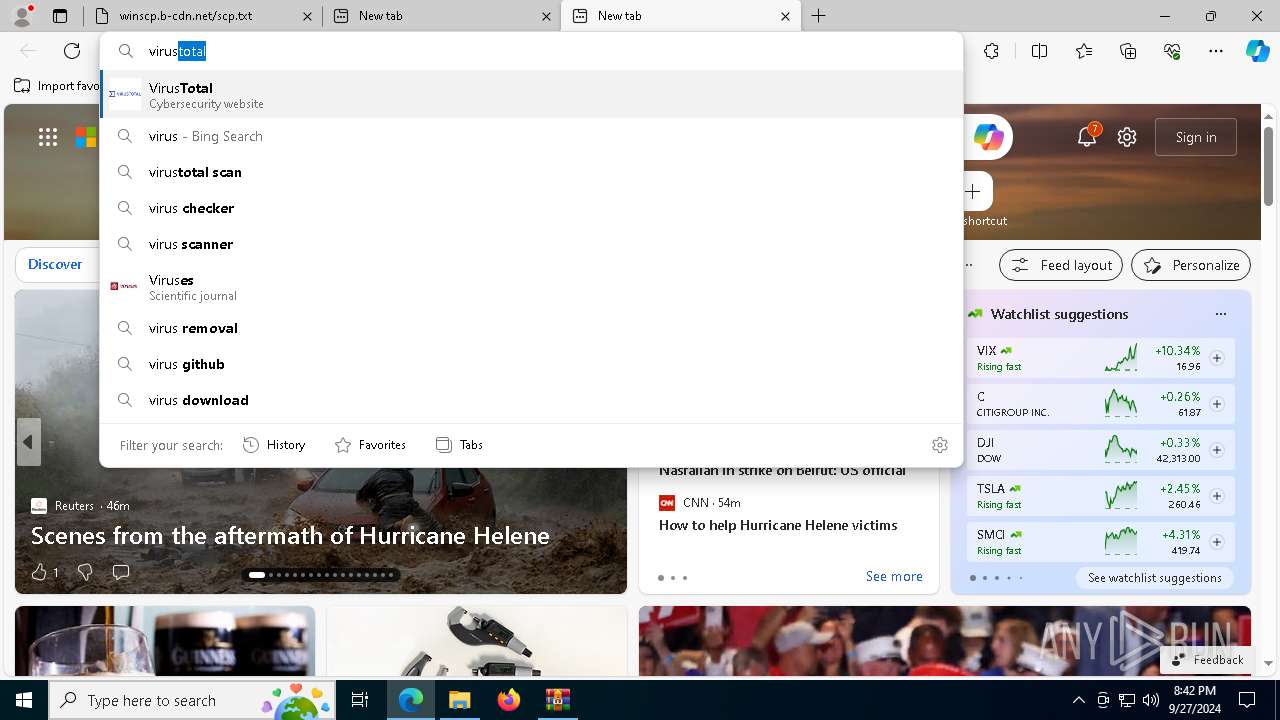Click See more news link

894,576
